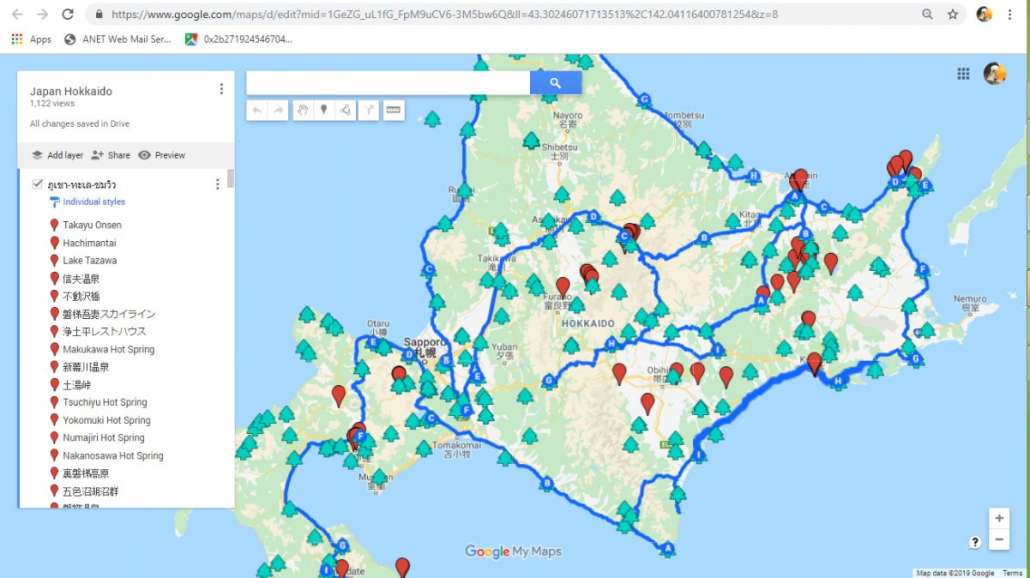Pick the Draw a line tool
The image size is (1030, 578).
(346, 110)
